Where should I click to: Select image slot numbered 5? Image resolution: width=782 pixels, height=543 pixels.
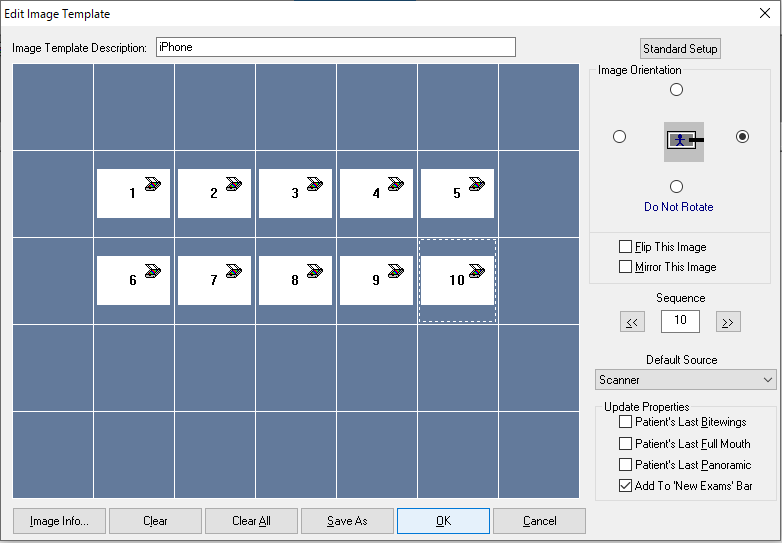tap(457, 193)
